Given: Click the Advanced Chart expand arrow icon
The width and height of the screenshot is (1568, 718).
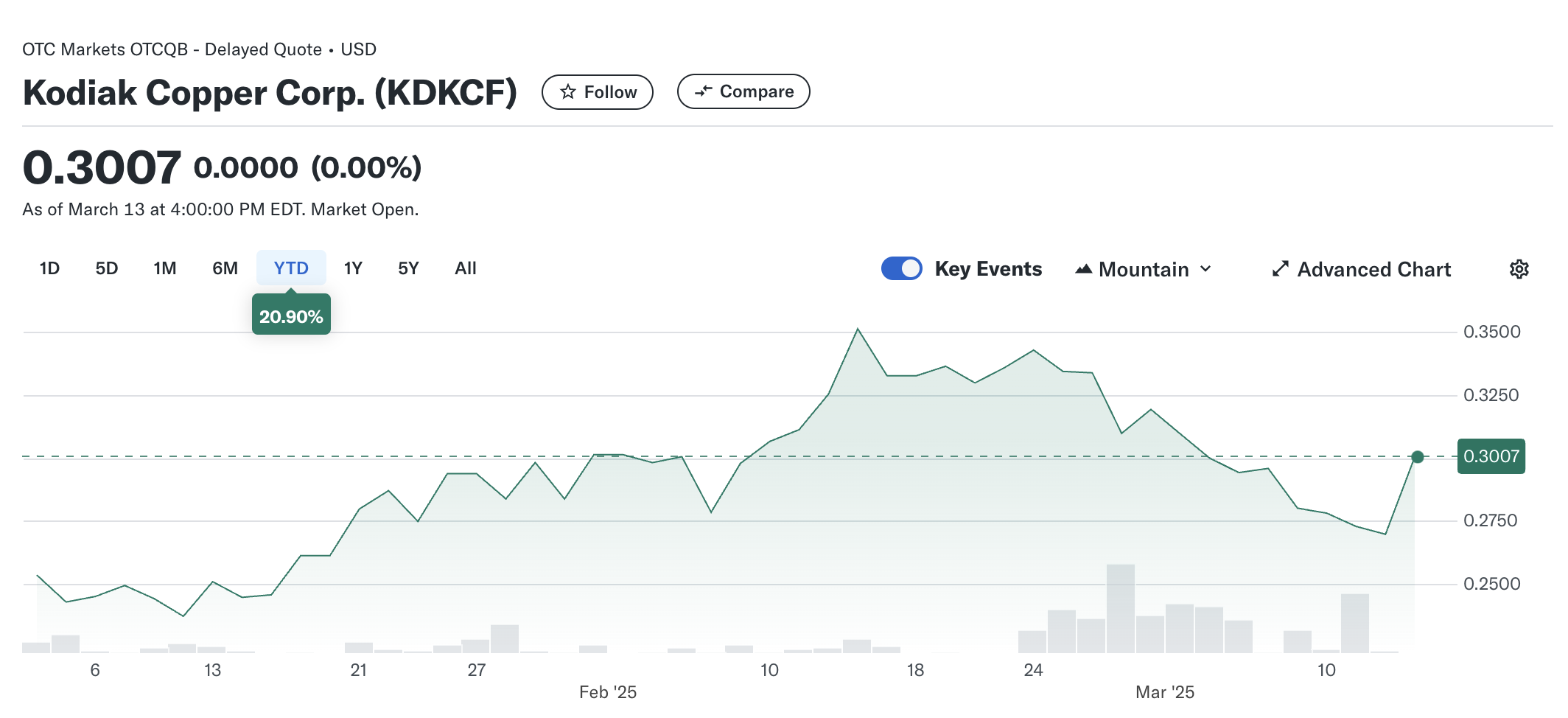Looking at the screenshot, I should click(x=1281, y=269).
